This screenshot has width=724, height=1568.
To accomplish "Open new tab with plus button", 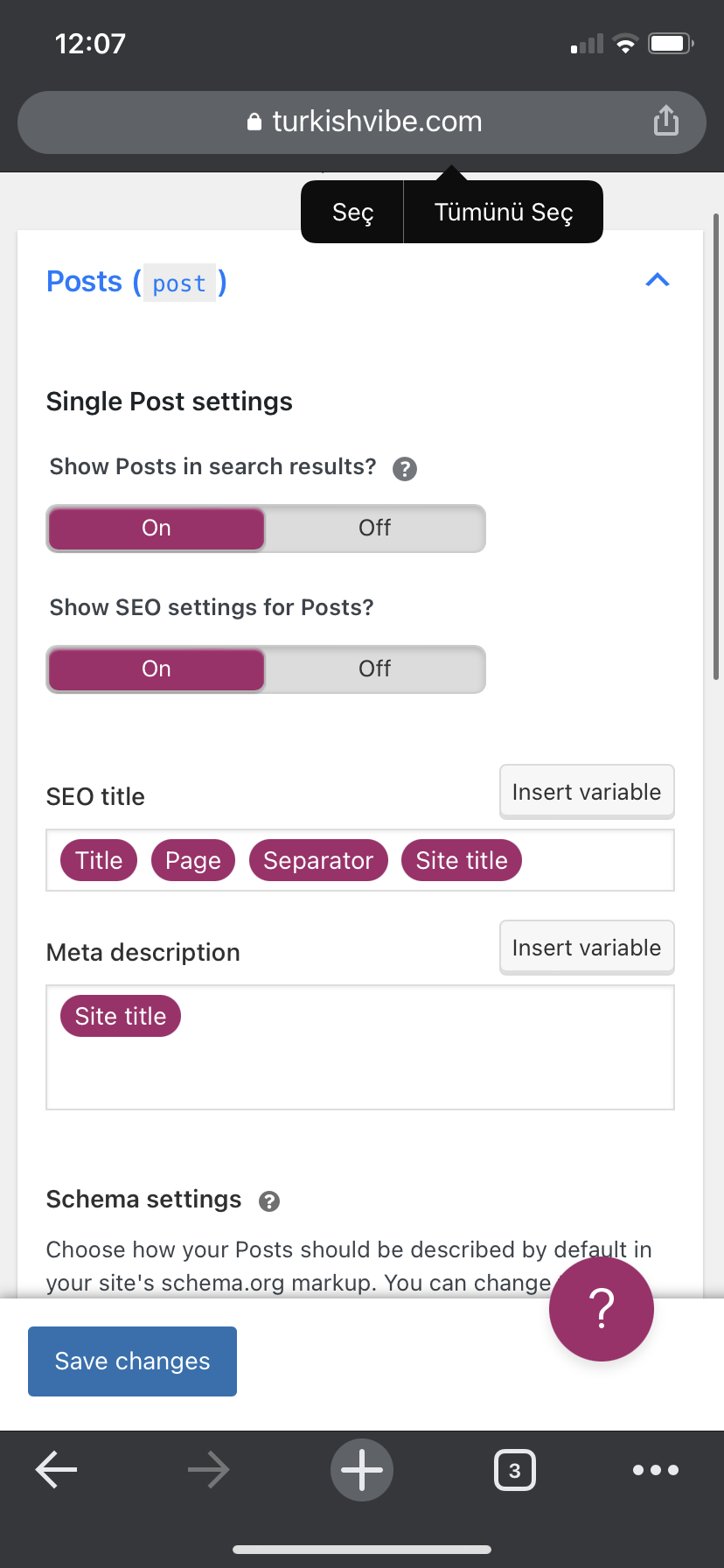I will [x=362, y=1470].
